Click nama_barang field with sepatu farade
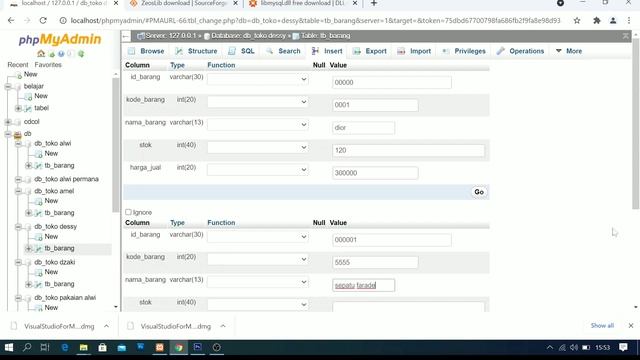640x360 pixels. [x=363, y=285]
